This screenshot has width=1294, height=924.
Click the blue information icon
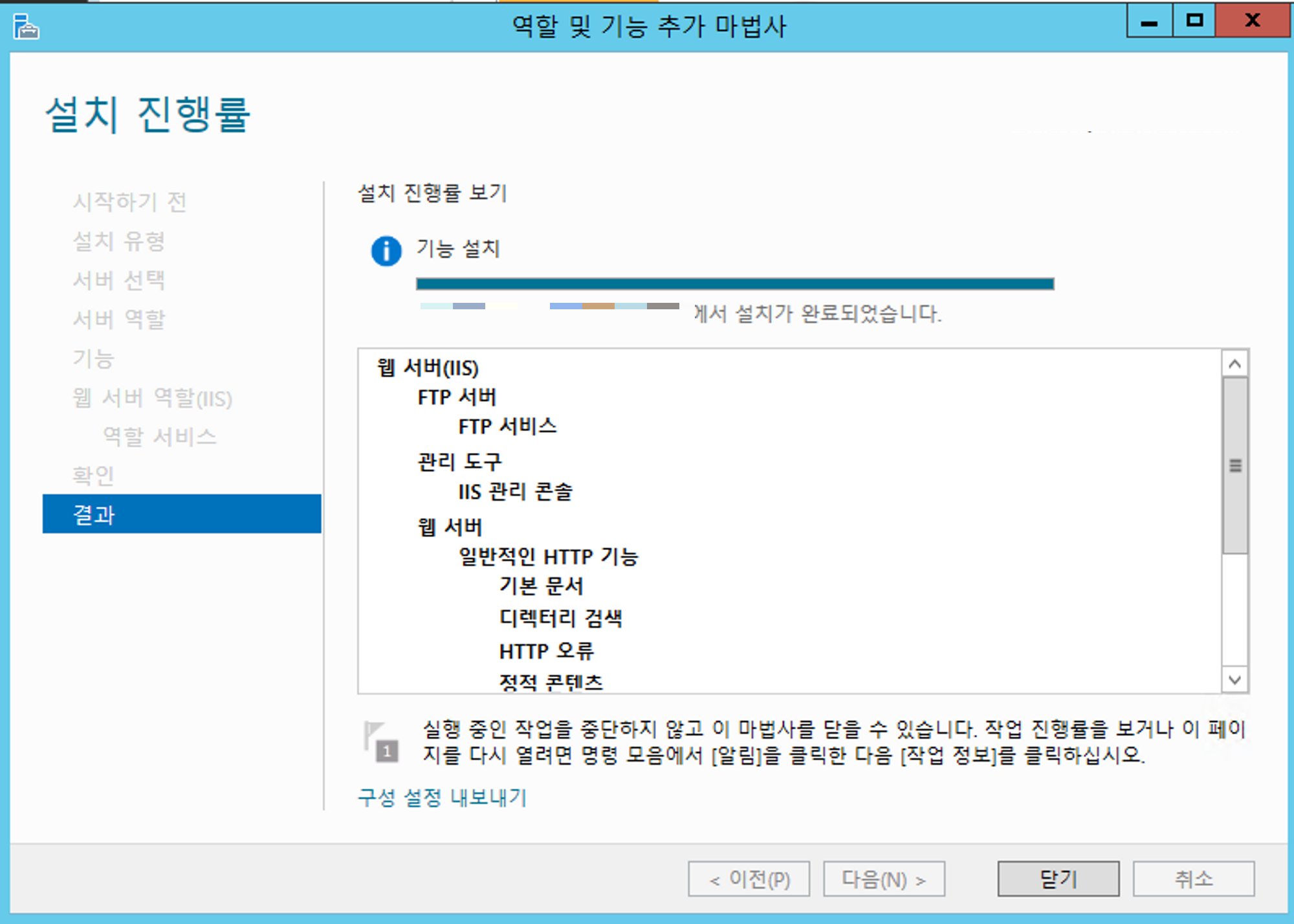click(386, 250)
